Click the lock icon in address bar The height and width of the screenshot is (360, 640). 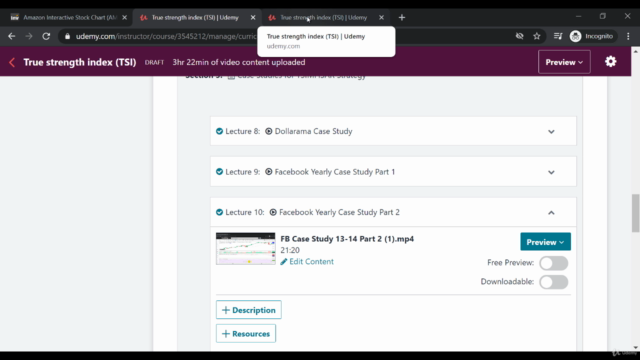click(67, 36)
